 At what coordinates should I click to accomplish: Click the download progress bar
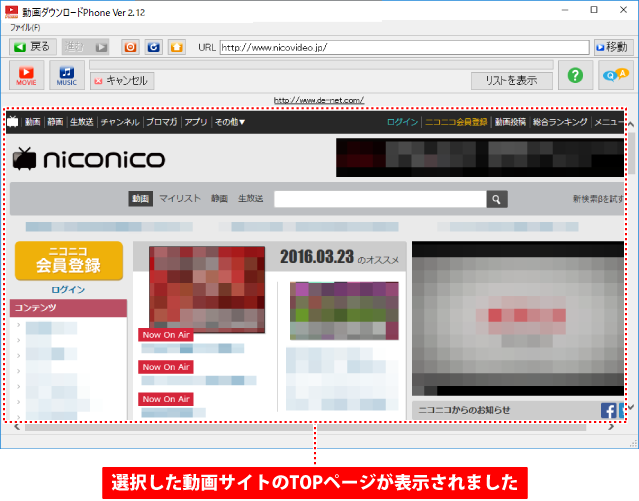[321, 65]
